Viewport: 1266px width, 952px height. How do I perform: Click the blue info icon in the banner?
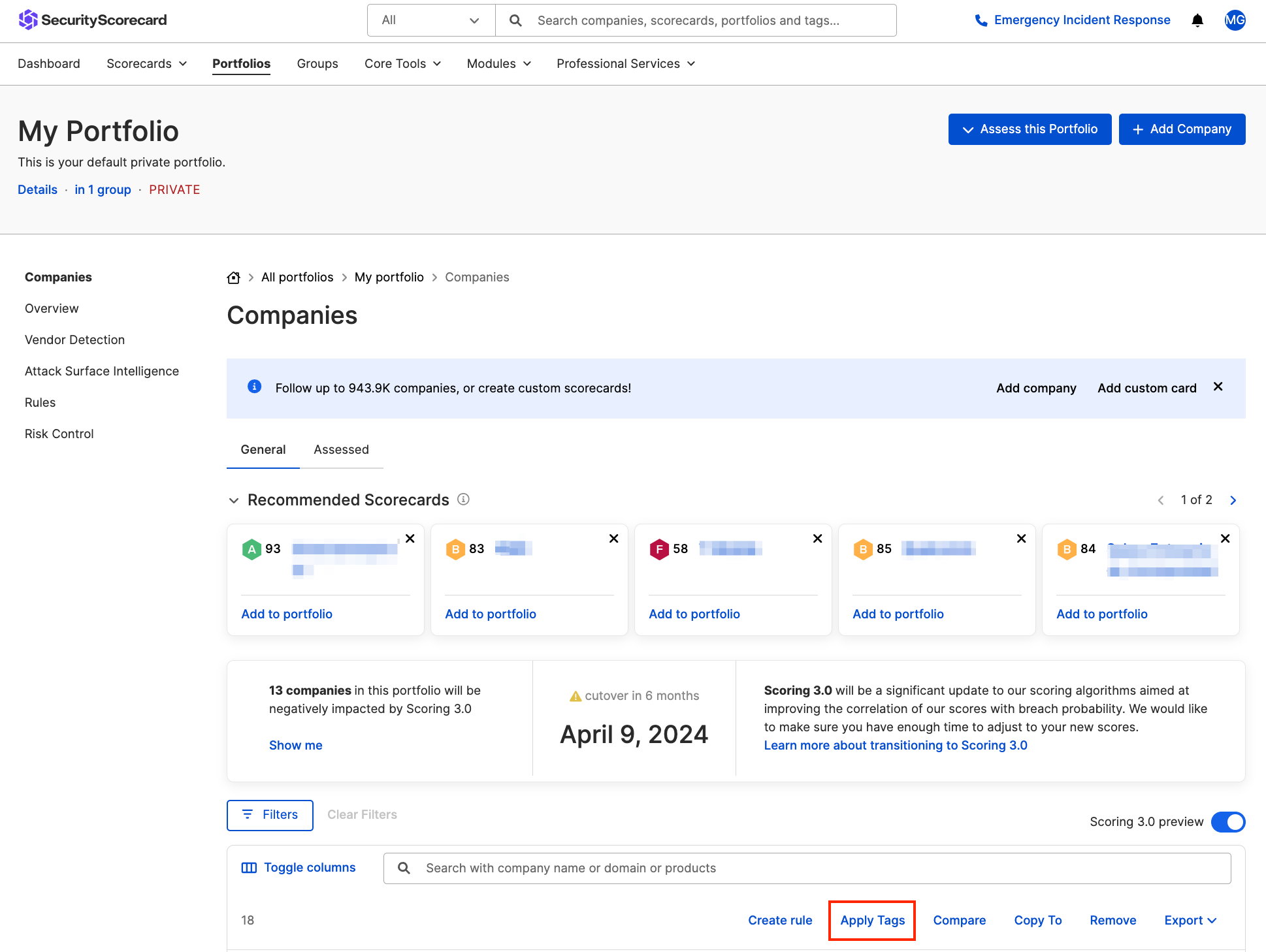click(x=255, y=387)
